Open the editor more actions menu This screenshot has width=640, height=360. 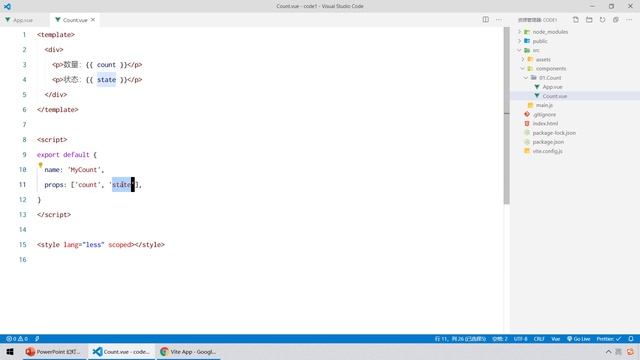click(499, 20)
